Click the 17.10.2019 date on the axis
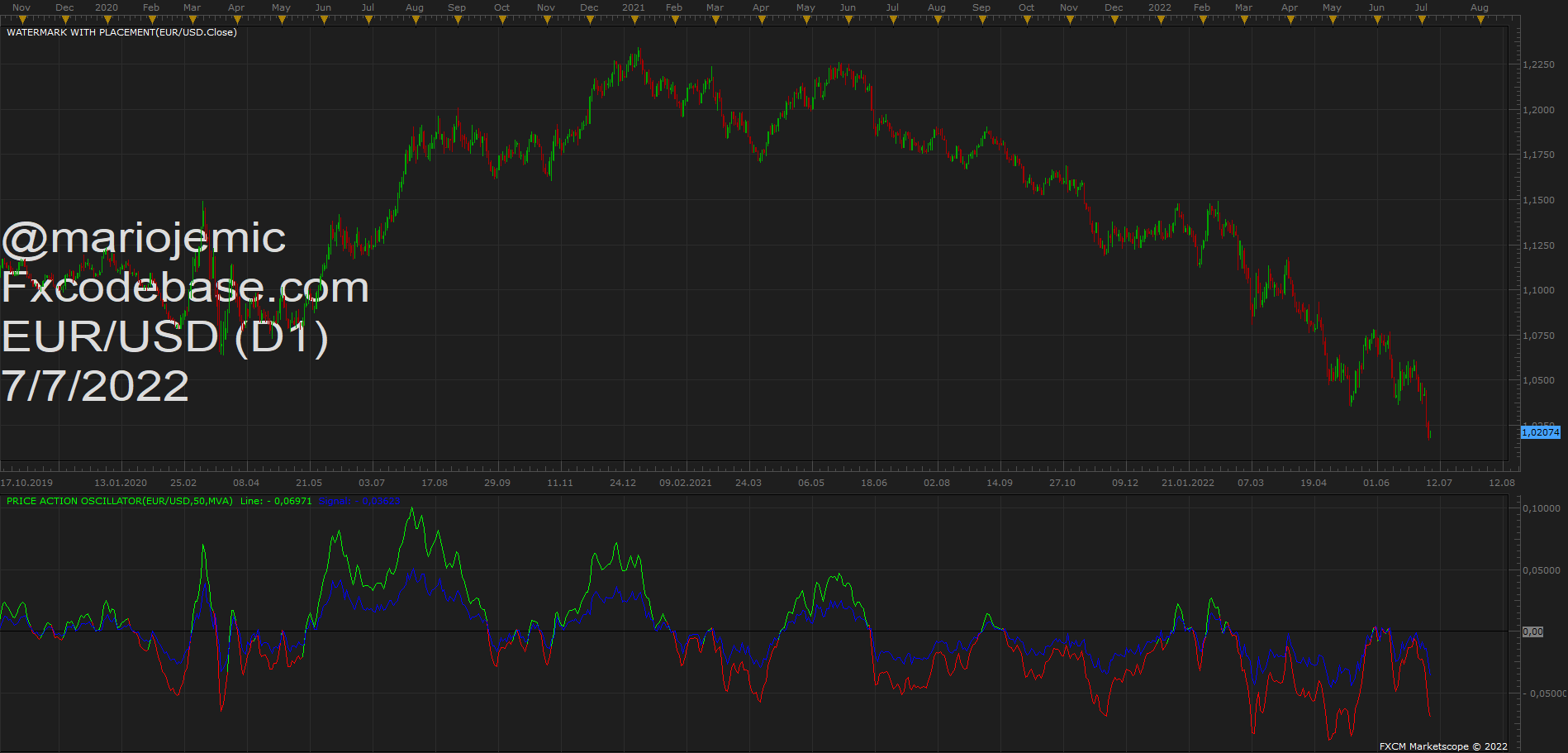The width and height of the screenshot is (1568, 753). pyautogui.click(x=26, y=483)
